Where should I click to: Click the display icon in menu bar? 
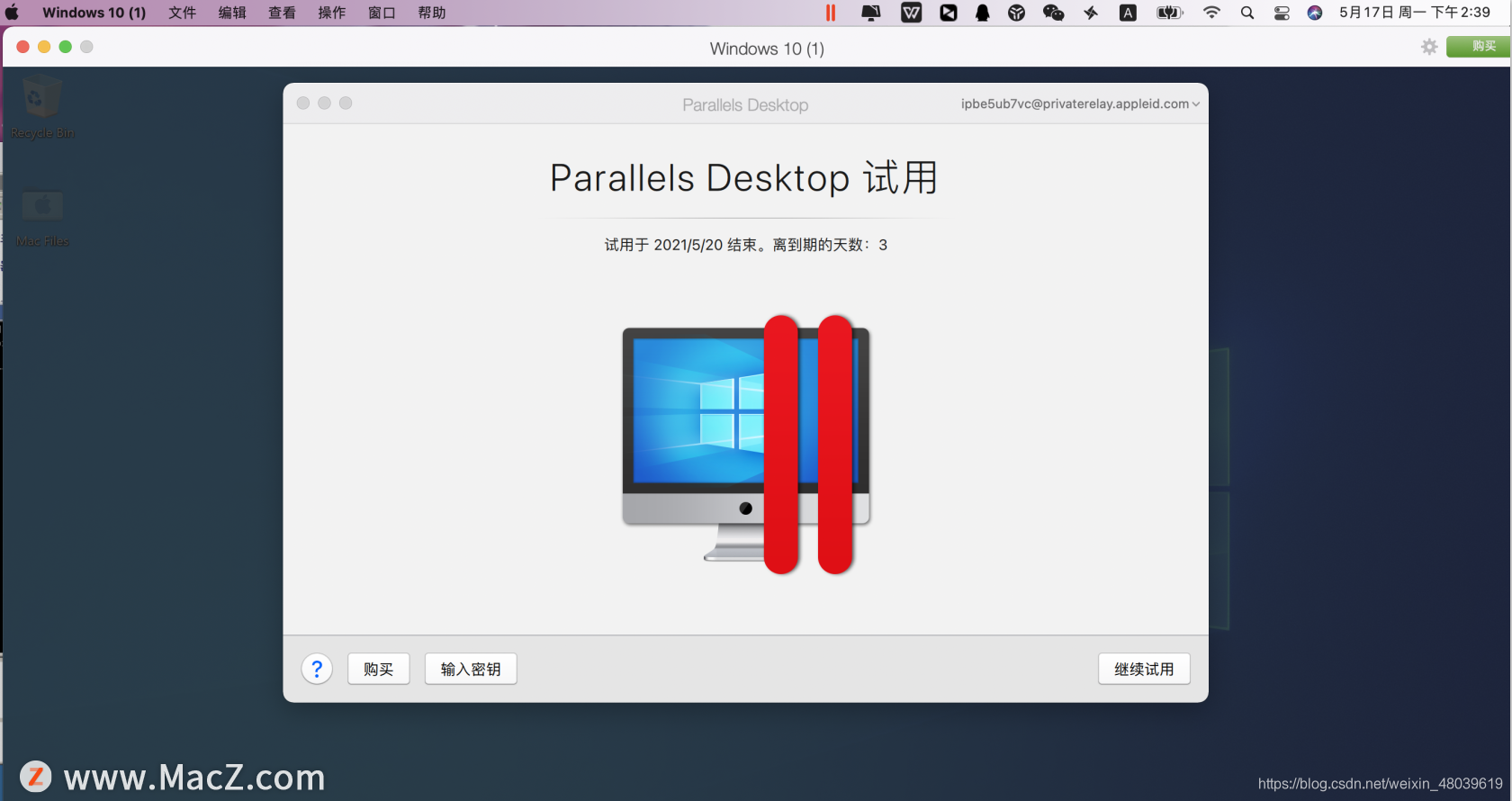[870, 13]
